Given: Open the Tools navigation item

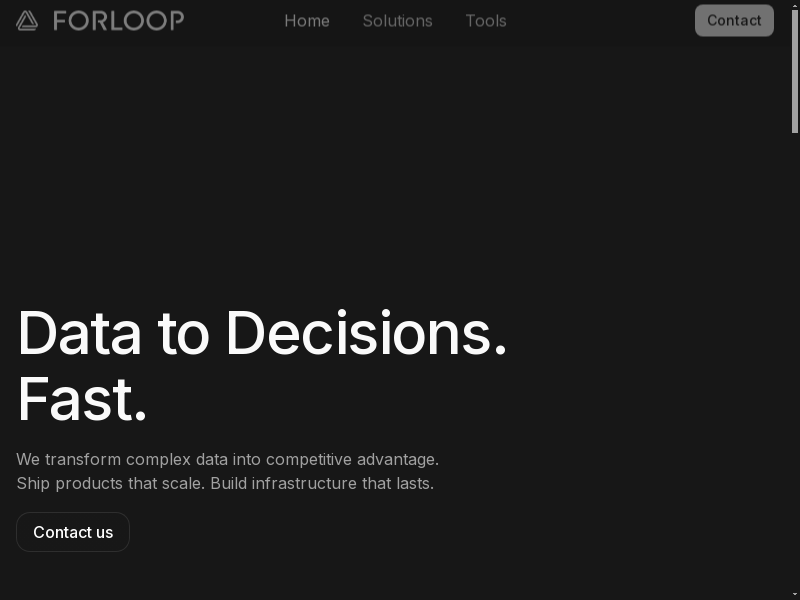Looking at the screenshot, I should click(486, 20).
